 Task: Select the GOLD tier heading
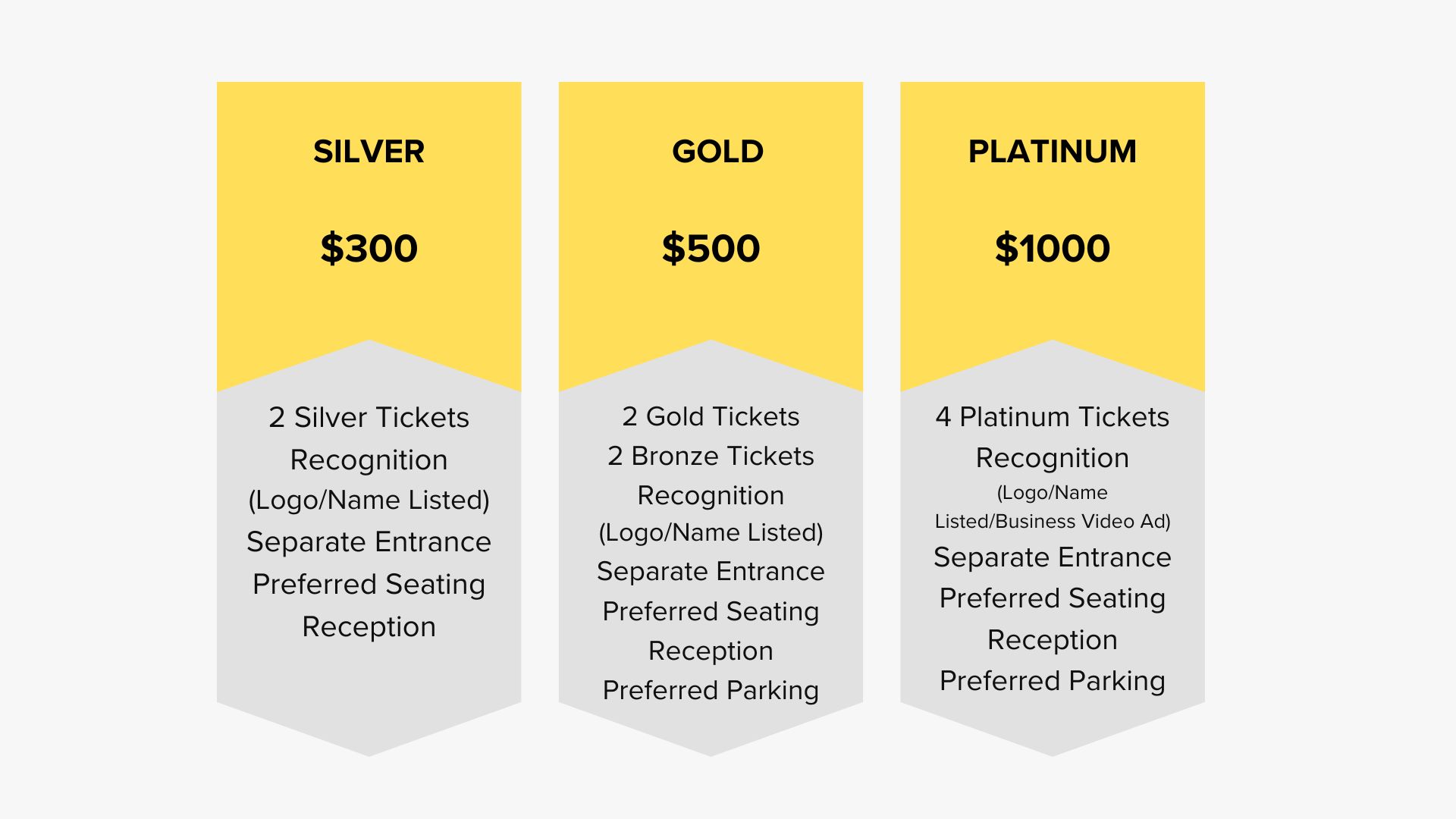(717, 152)
